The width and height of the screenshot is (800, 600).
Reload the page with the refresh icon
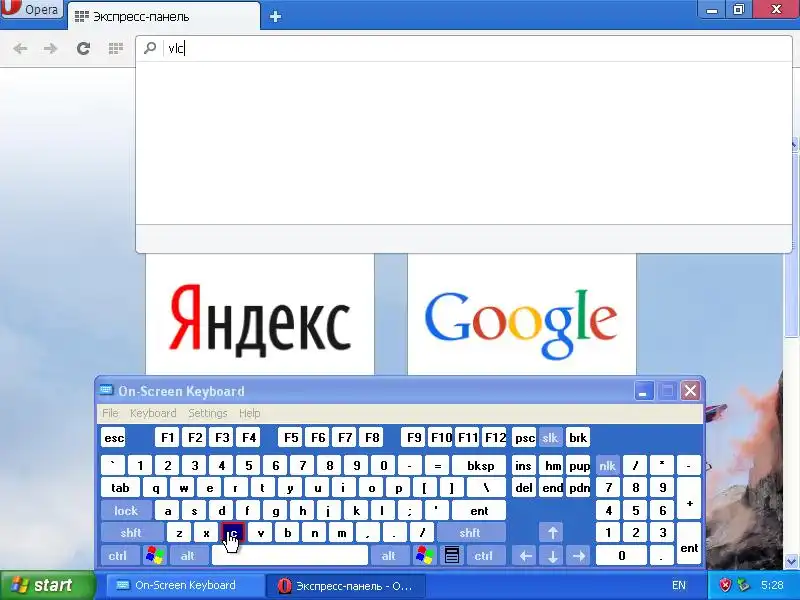83,48
